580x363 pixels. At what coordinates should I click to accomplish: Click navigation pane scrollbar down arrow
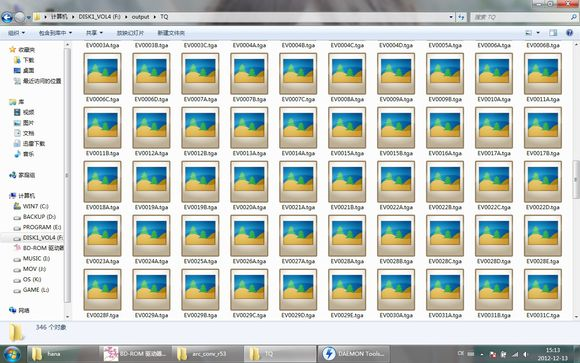[67, 317]
